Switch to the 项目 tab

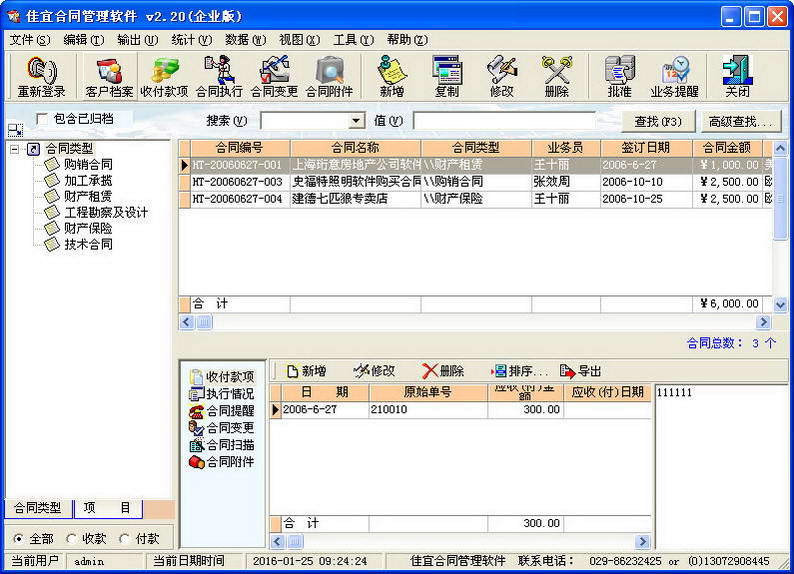[x=108, y=508]
